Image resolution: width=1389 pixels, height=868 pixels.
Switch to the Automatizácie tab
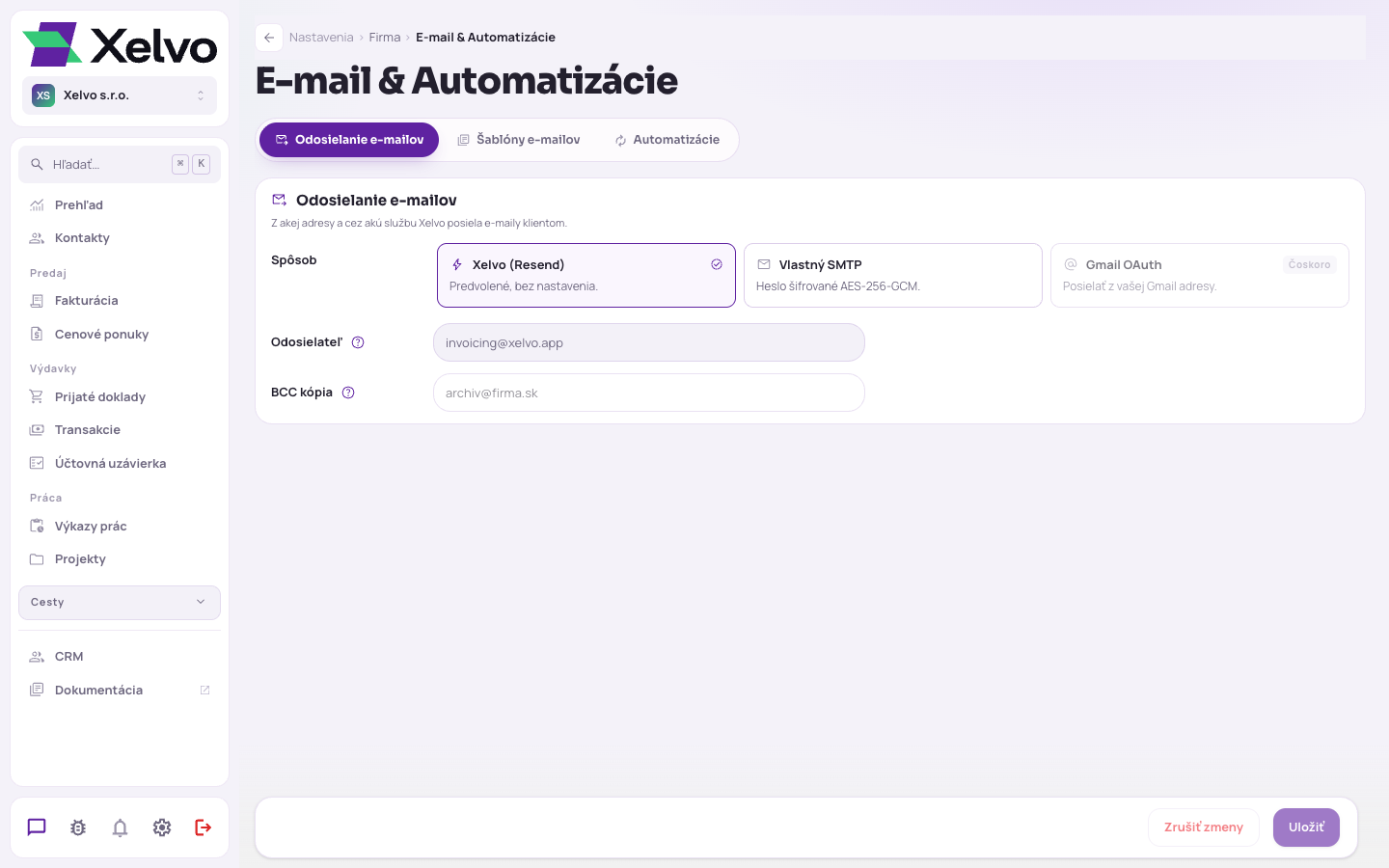[667, 140]
